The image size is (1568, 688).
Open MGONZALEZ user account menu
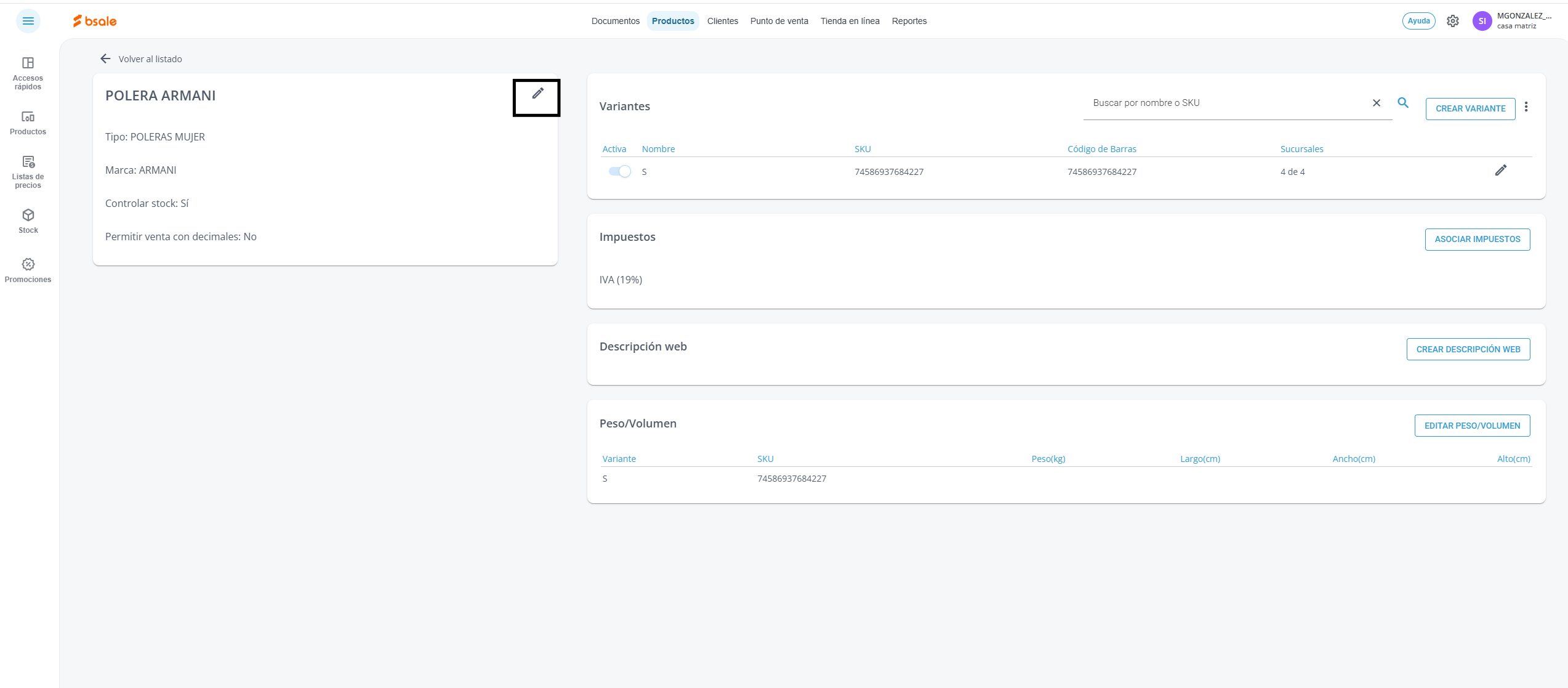[1512, 21]
